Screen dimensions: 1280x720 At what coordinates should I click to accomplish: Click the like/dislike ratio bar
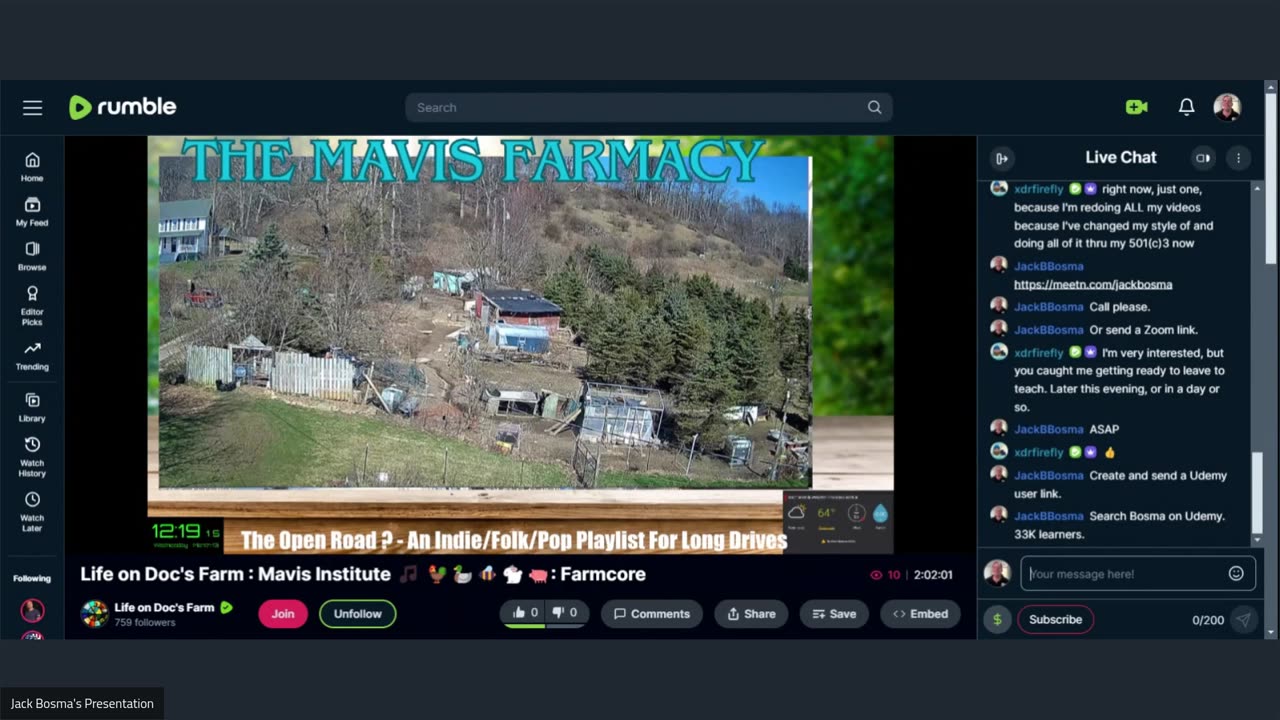(545, 626)
